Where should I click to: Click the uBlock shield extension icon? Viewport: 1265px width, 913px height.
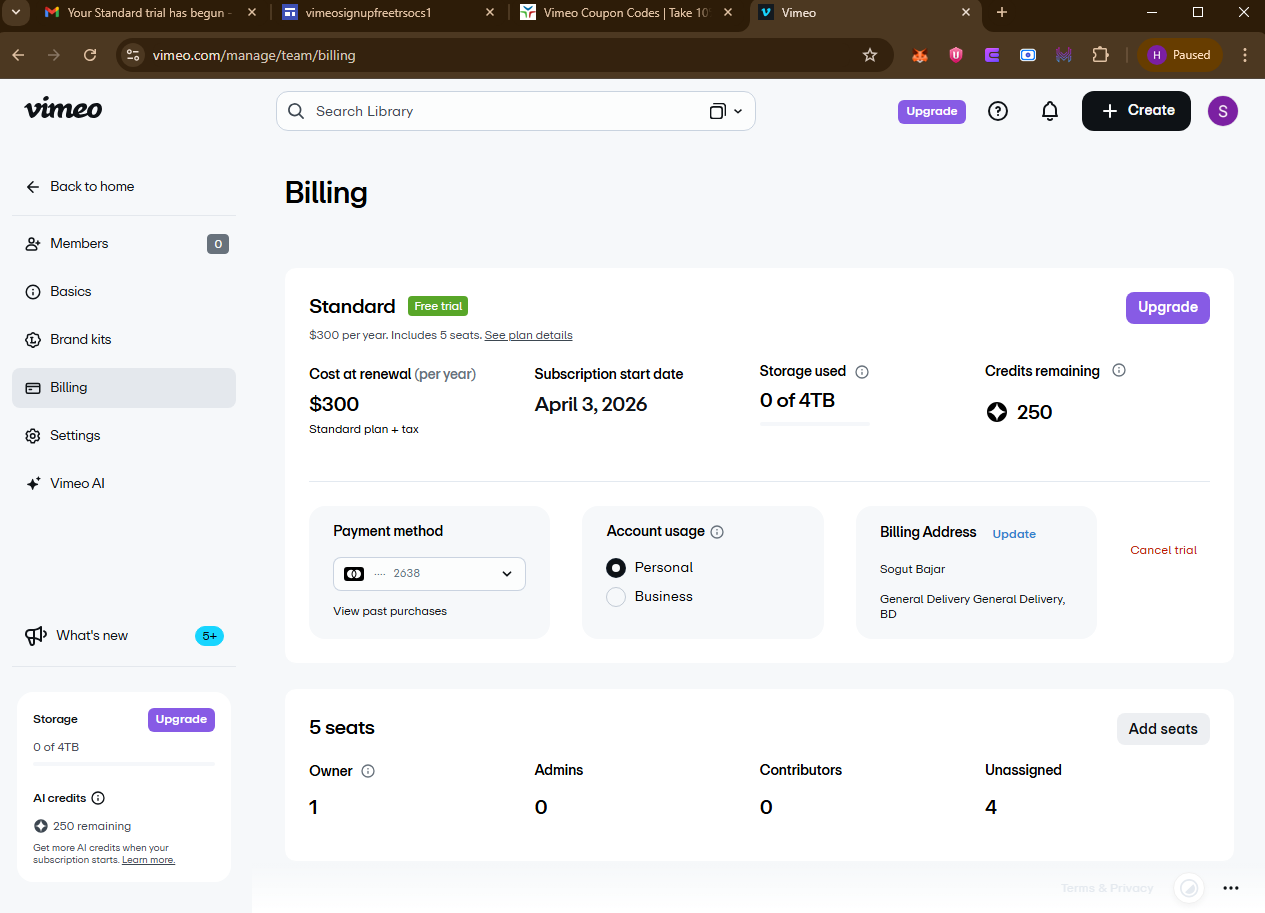pyautogui.click(x=955, y=55)
